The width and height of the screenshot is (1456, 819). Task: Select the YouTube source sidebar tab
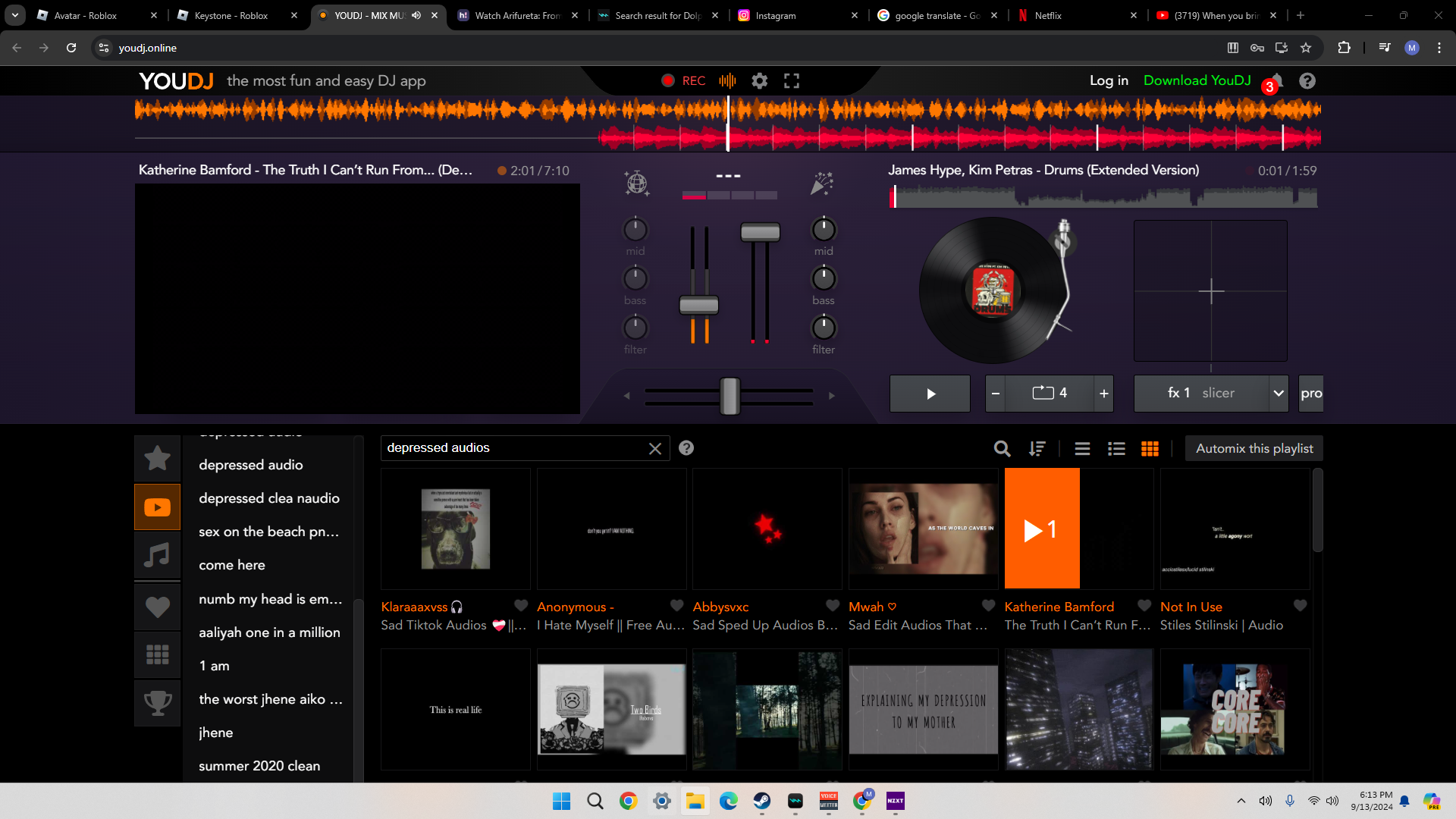158,507
